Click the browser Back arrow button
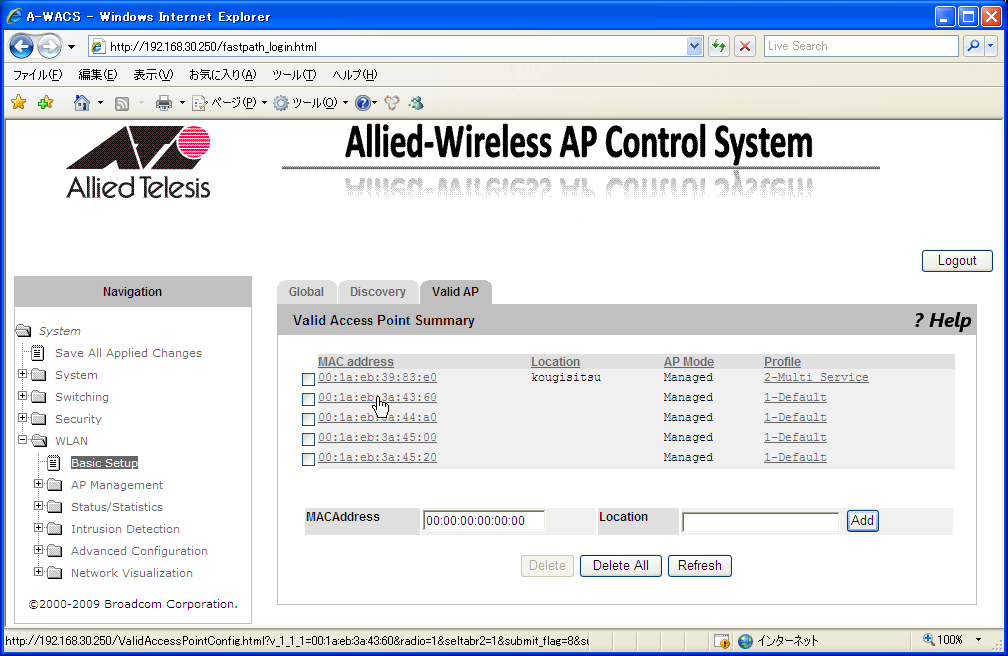The width and height of the screenshot is (1008, 656). pyautogui.click(x=22, y=46)
